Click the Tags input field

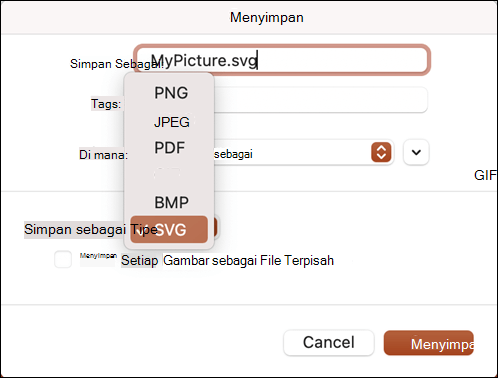[321, 100]
